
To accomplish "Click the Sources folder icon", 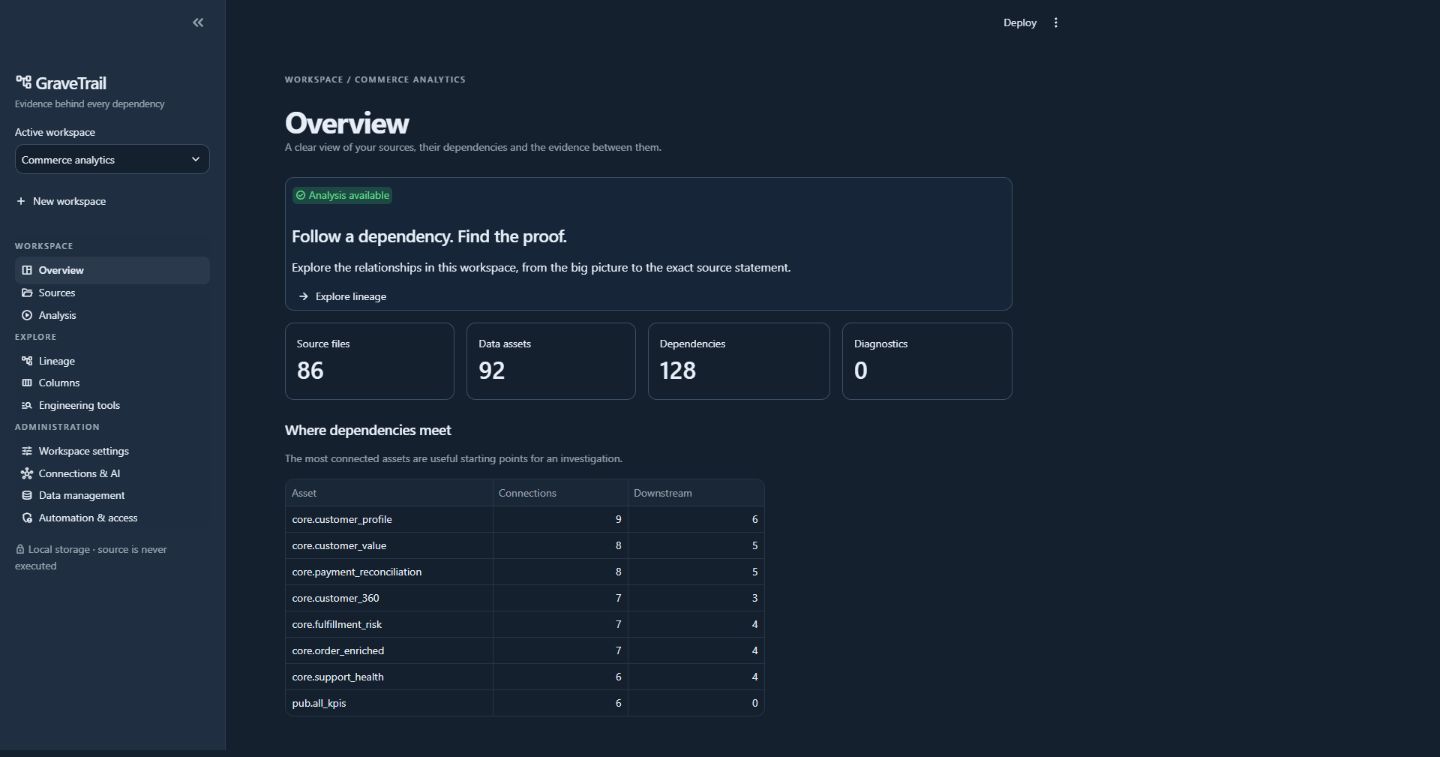I will pyautogui.click(x=27, y=293).
